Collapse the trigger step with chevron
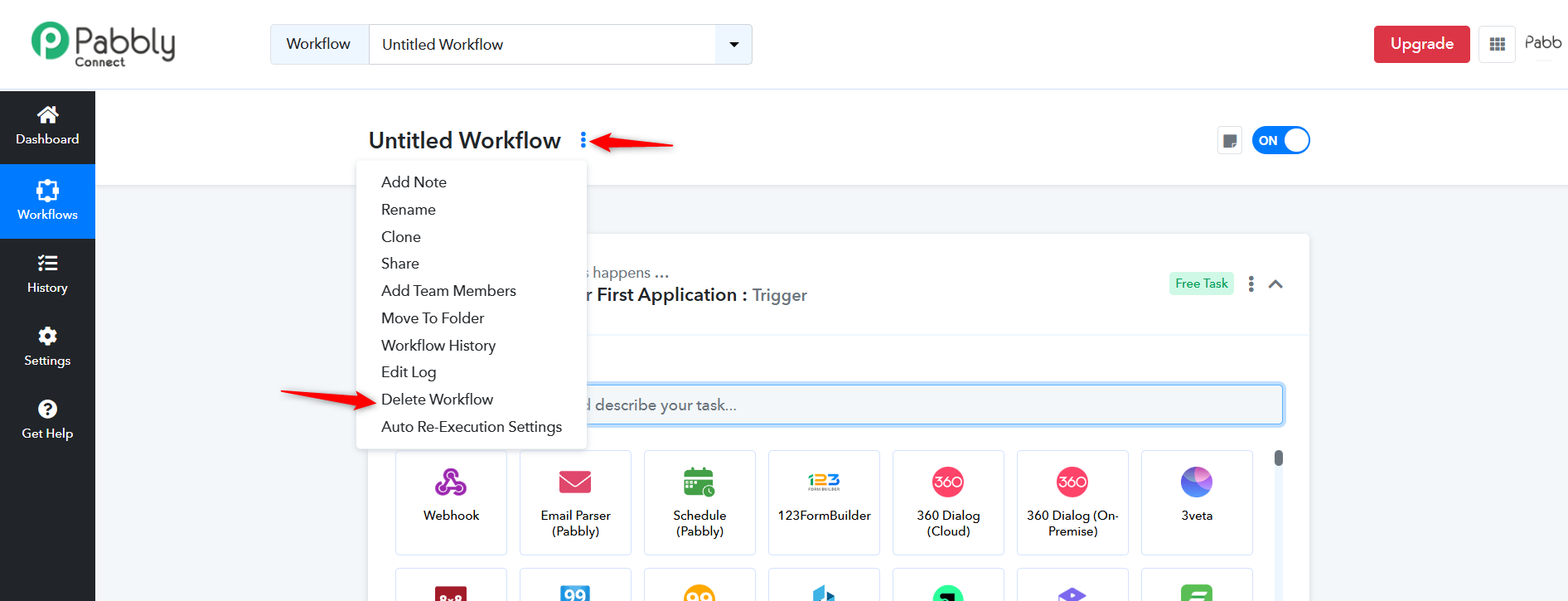1568x601 pixels. tap(1276, 284)
